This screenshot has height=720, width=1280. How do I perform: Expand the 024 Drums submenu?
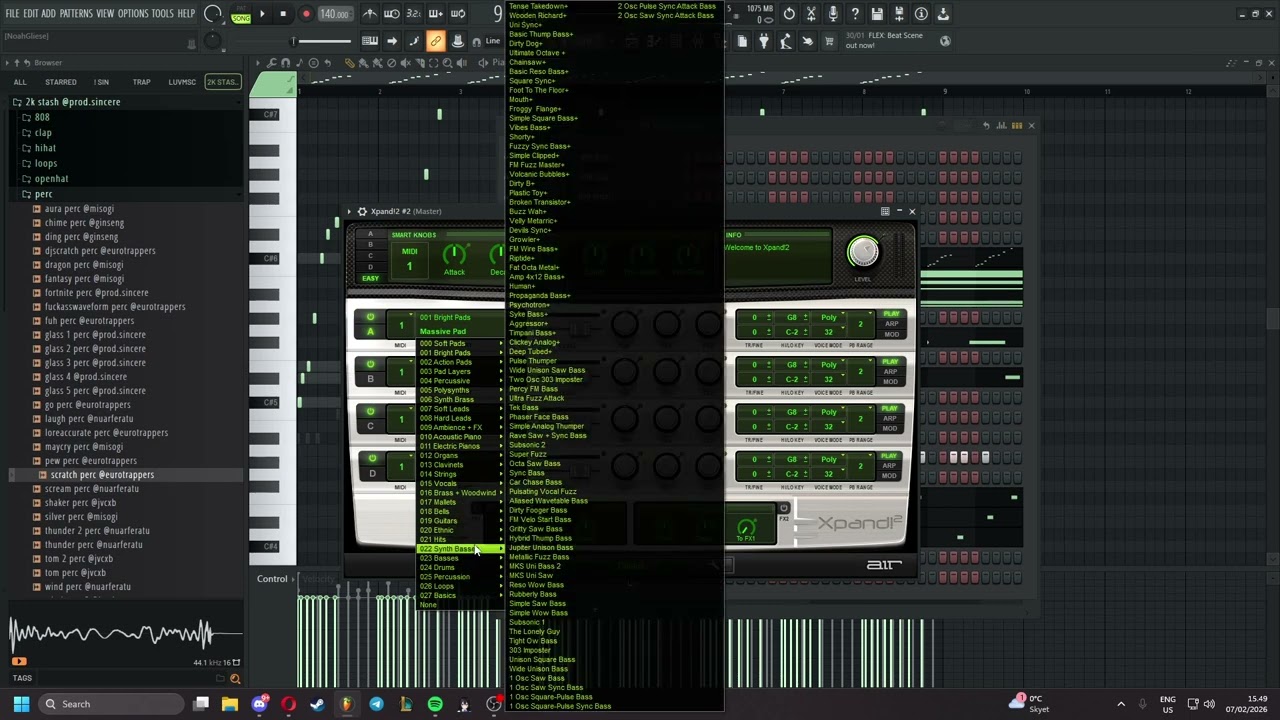coord(460,567)
